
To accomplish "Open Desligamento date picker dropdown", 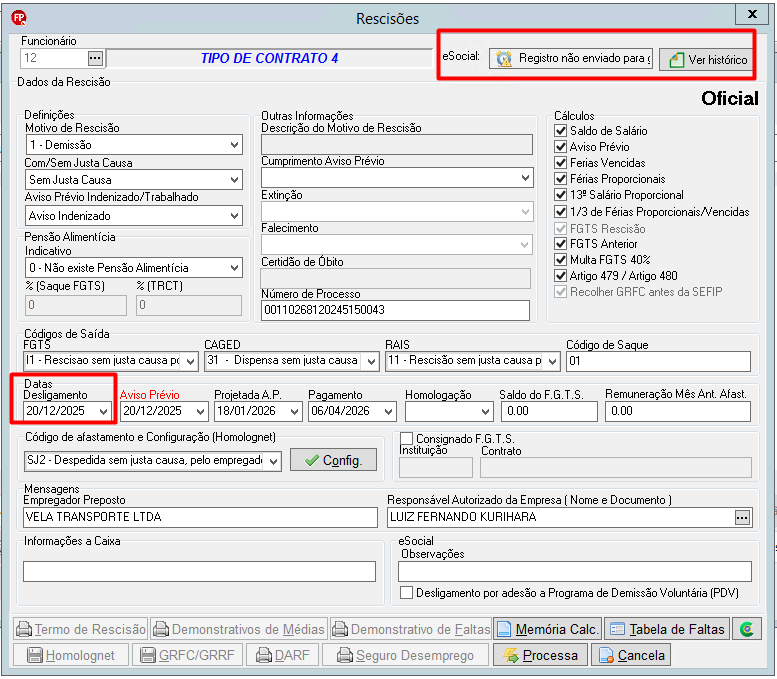I will coord(103,411).
